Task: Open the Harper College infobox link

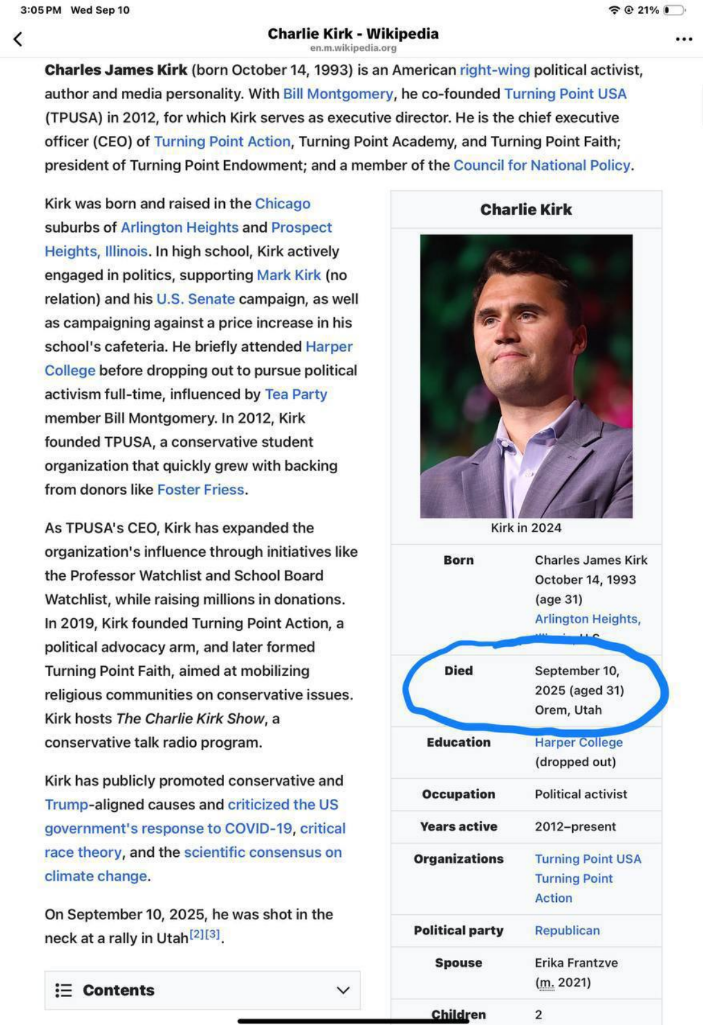Action: tap(578, 742)
